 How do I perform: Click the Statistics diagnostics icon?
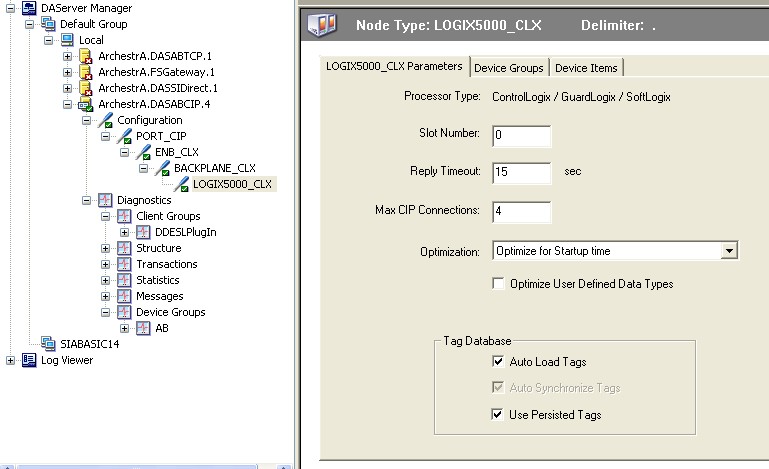click(124, 280)
